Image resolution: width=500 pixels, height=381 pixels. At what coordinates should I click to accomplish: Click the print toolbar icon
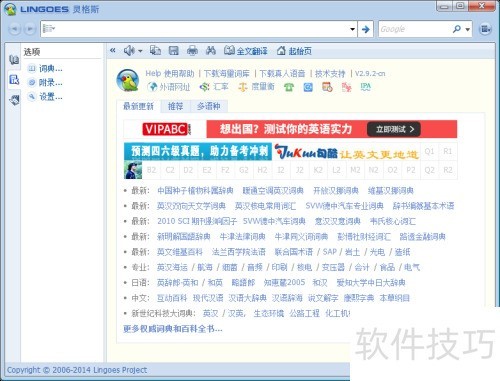point(192,51)
